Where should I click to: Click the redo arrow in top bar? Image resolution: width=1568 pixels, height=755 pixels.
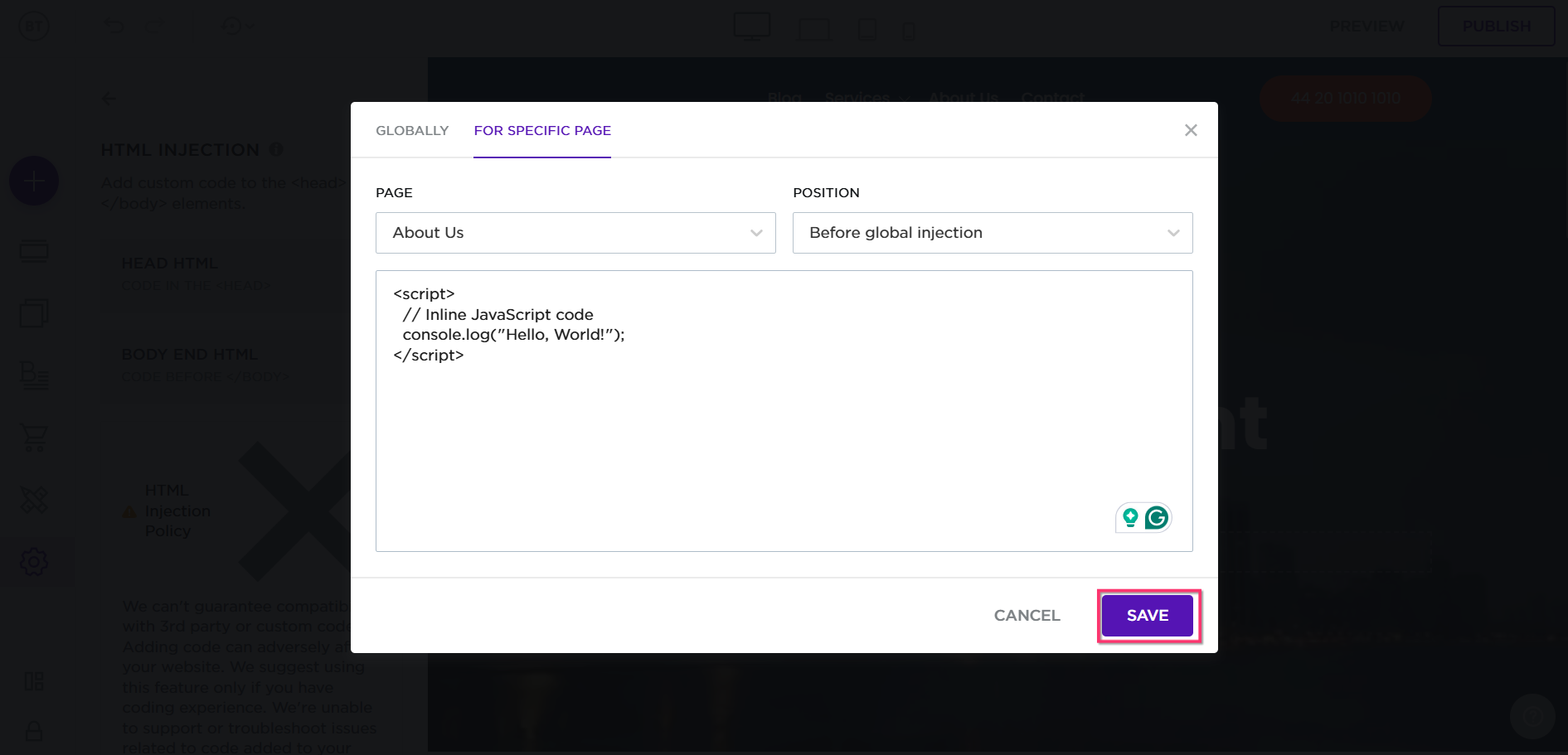156,27
